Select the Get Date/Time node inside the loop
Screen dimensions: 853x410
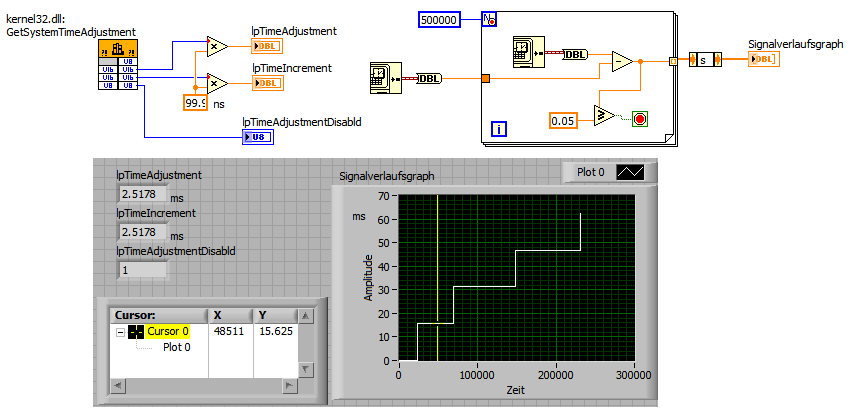(528, 52)
